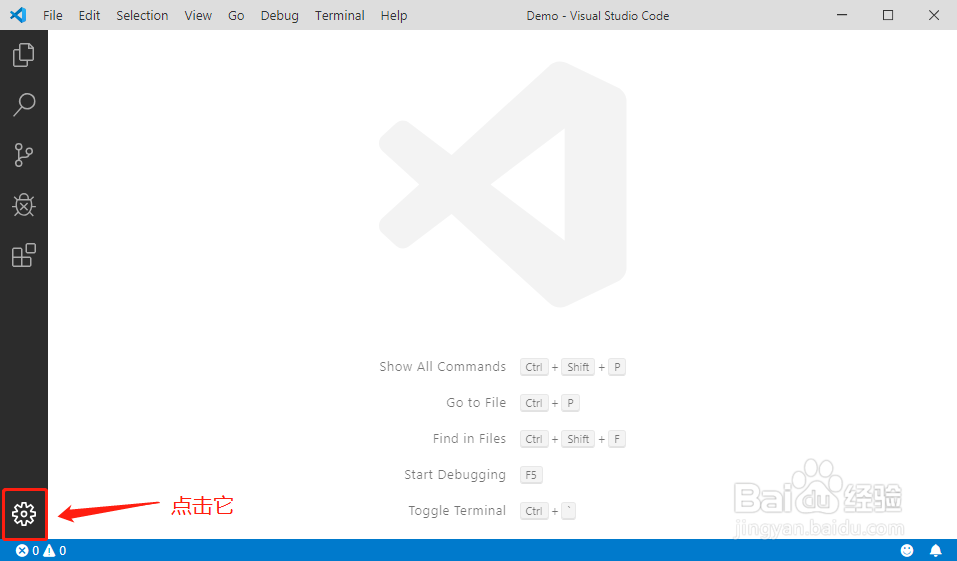The width and height of the screenshot is (957, 561).
Task: Close the VS Code window
Action: click(934, 15)
